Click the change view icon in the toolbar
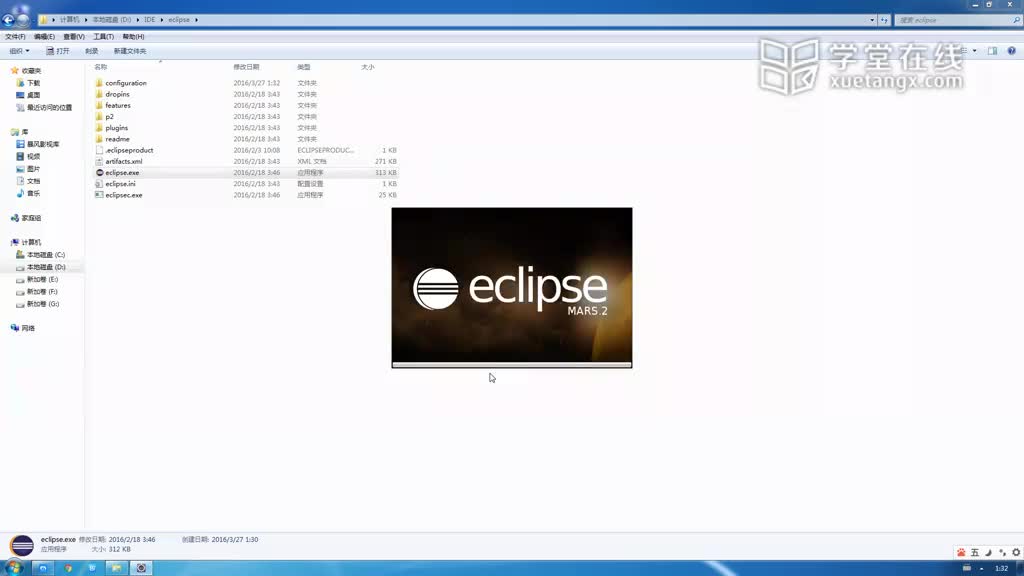The width and height of the screenshot is (1024, 576). coord(963,51)
